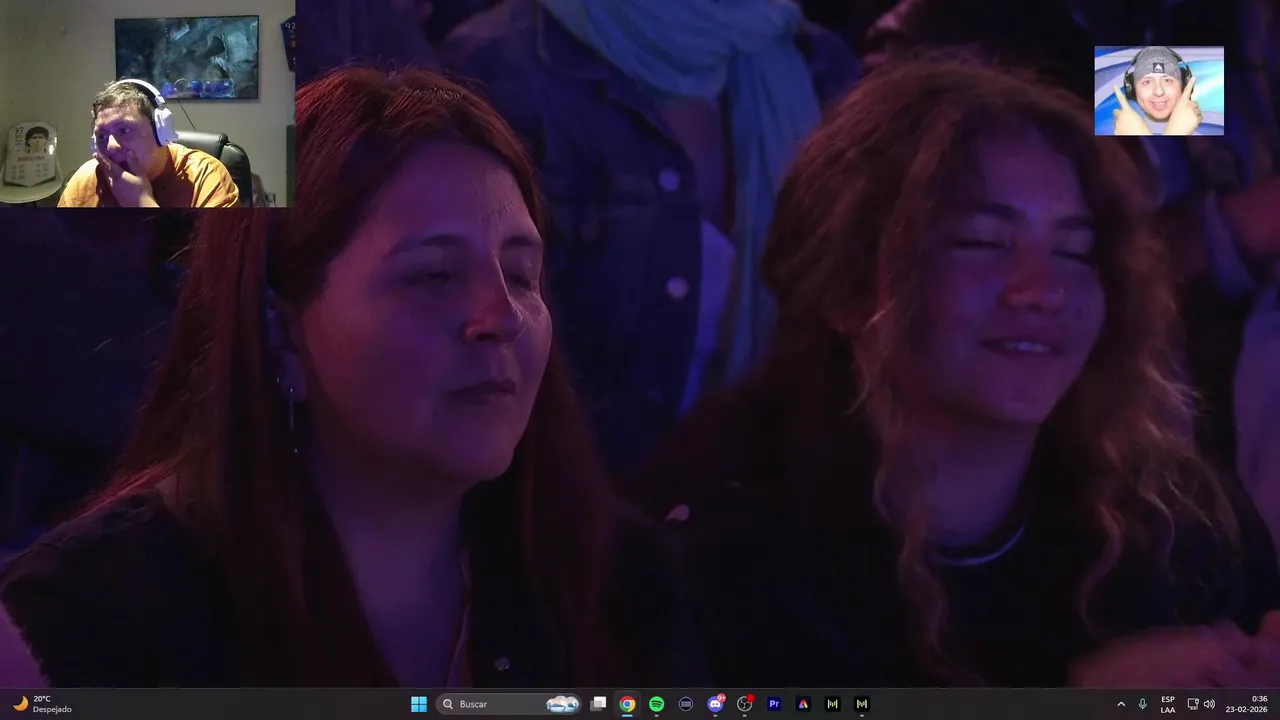Click the thumbs-up streamer overlay thumbnail
The height and width of the screenshot is (720, 1280).
pyautogui.click(x=1159, y=90)
